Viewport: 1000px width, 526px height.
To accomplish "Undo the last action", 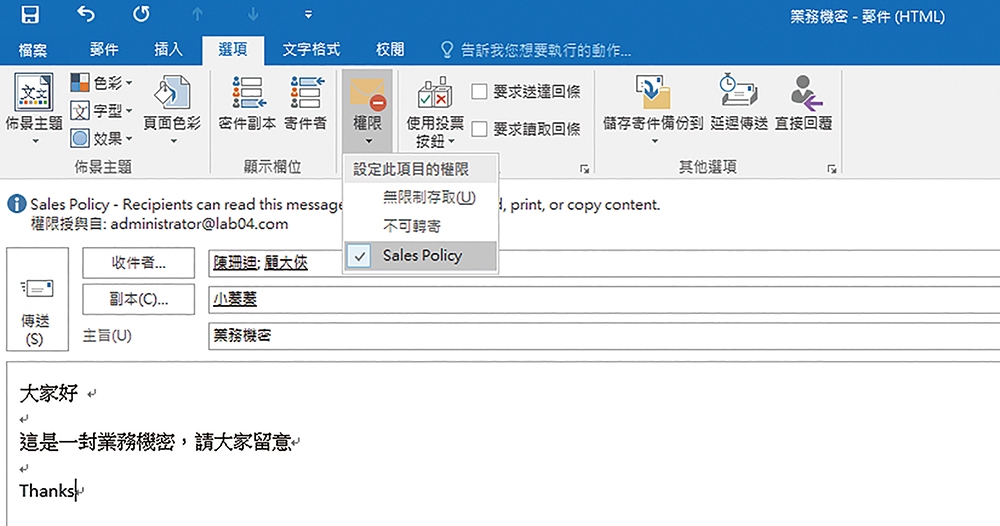I will click(x=85, y=14).
